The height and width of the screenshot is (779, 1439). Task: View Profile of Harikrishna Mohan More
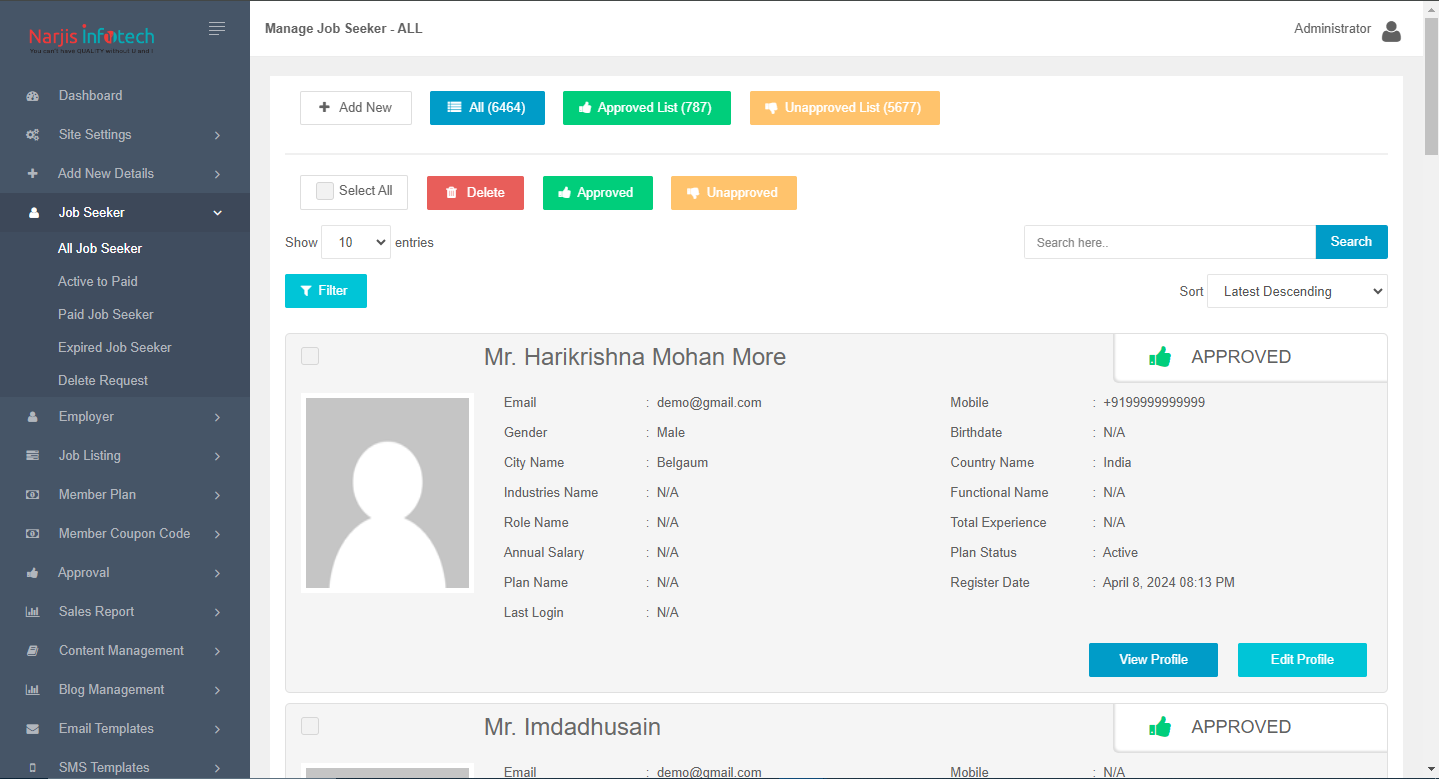1153,660
